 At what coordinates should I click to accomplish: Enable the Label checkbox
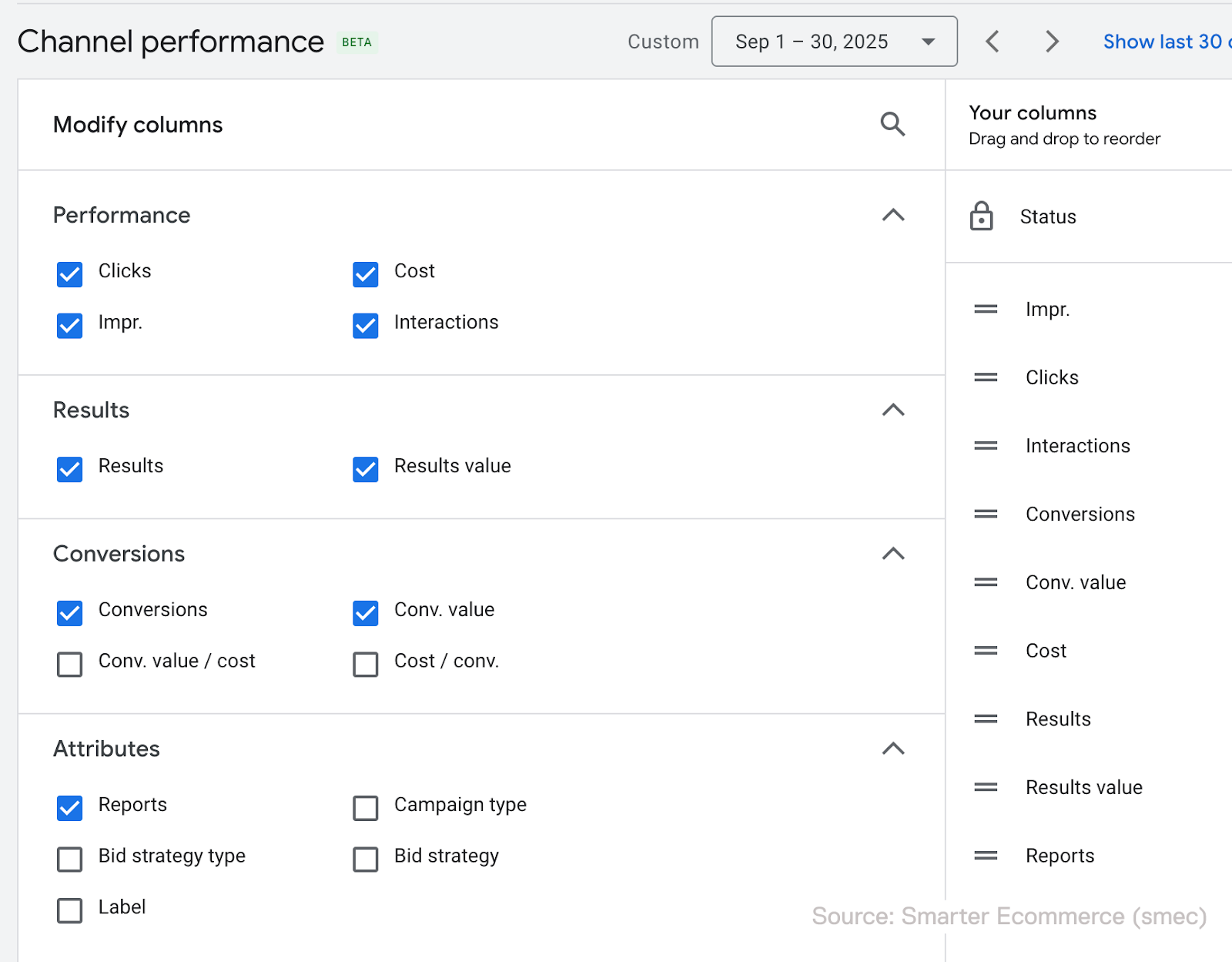69,910
